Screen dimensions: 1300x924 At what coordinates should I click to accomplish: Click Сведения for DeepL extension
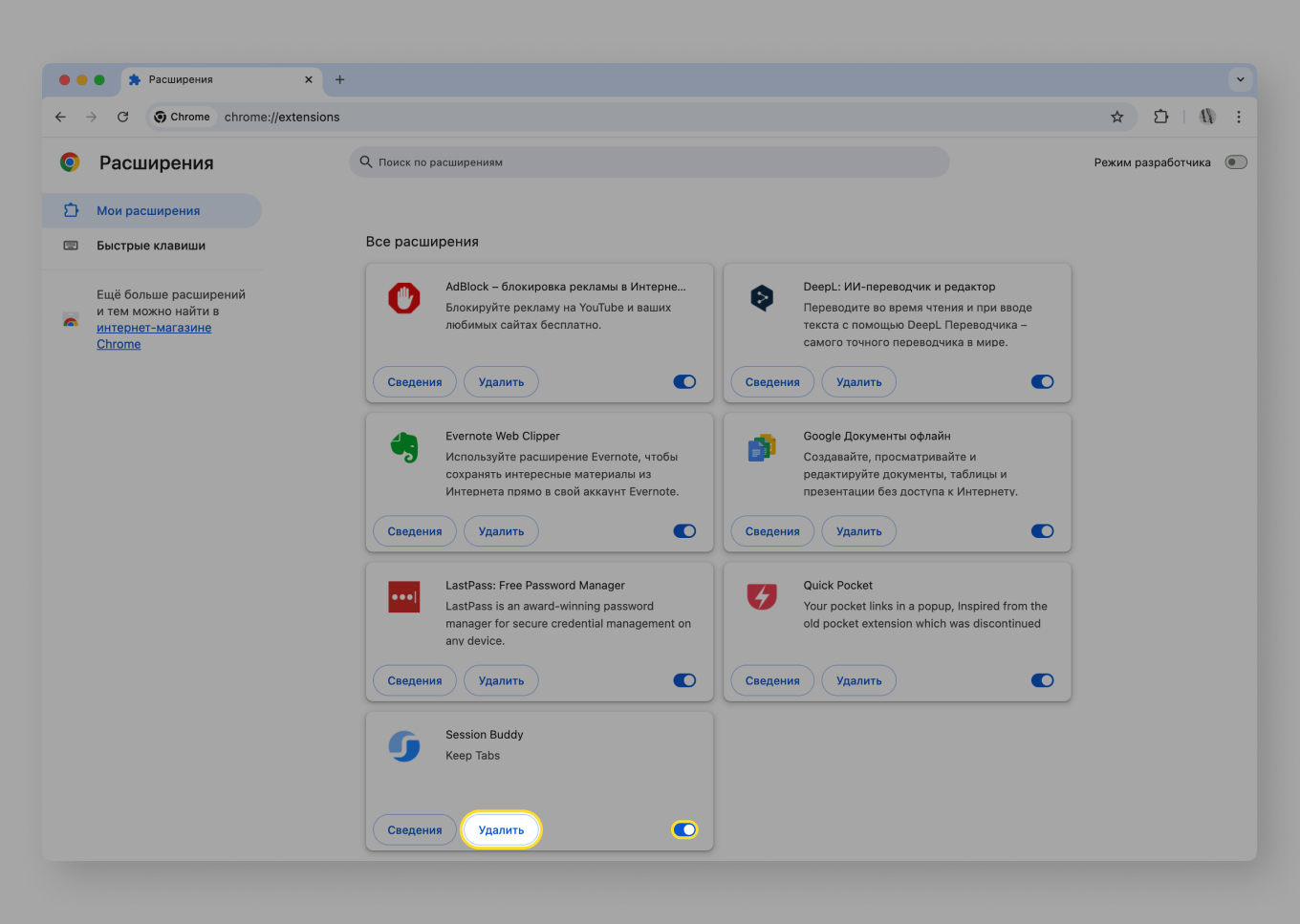(x=771, y=381)
